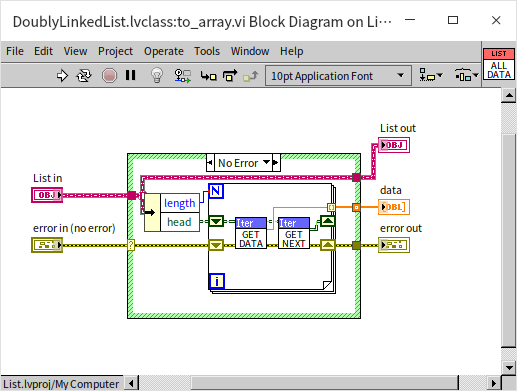Select the error out cluster terminal

(x=394, y=245)
